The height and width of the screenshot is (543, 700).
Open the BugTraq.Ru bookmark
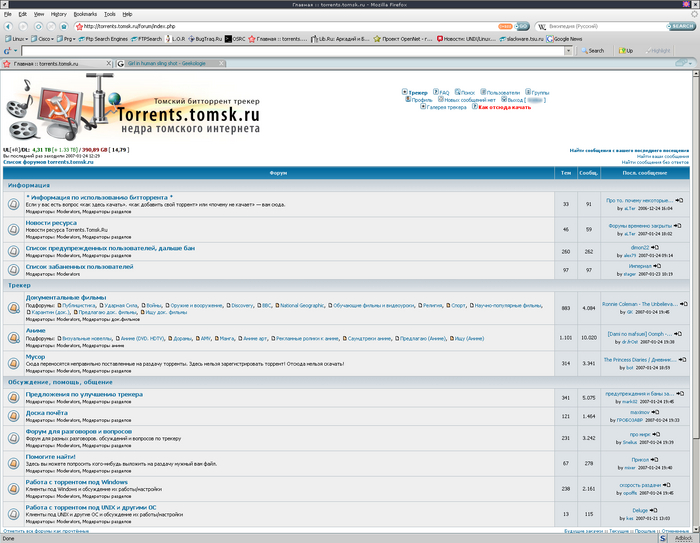coord(205,39)
